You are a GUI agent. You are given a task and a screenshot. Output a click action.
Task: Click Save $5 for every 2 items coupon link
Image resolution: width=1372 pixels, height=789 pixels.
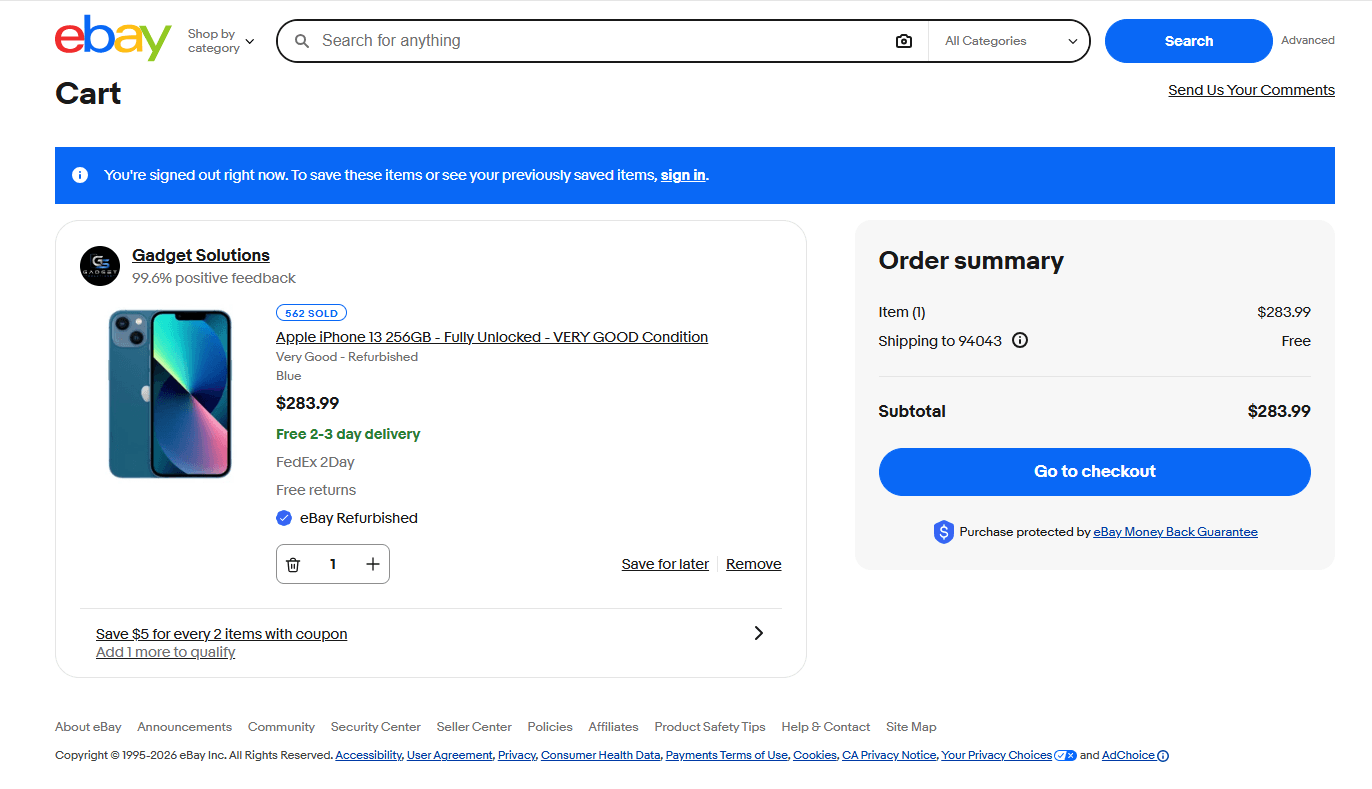[x=222, y=634]
